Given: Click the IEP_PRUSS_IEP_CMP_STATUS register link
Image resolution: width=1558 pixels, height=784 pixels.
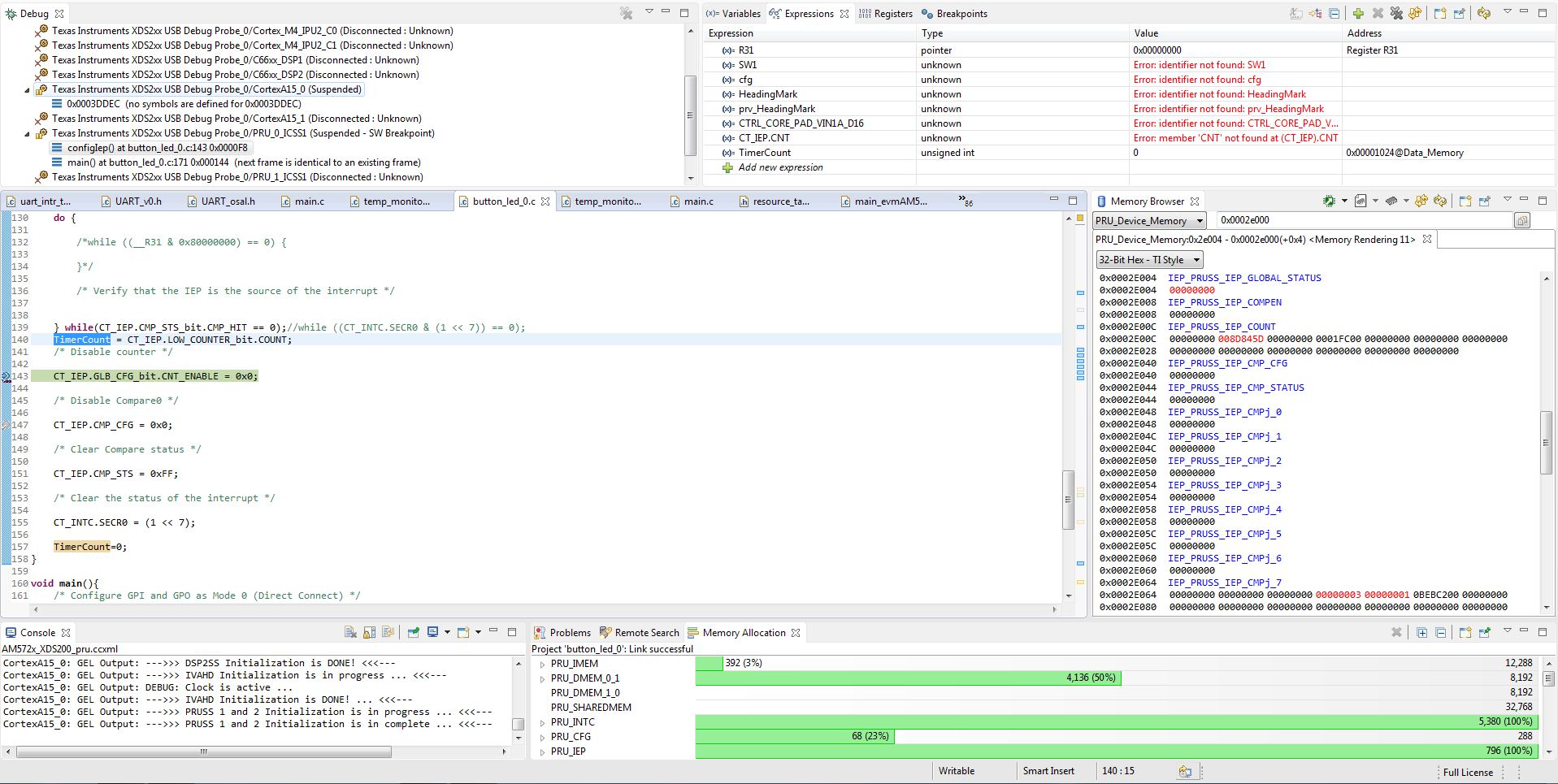Looking at the screenshot, I should coord(1236,388).
